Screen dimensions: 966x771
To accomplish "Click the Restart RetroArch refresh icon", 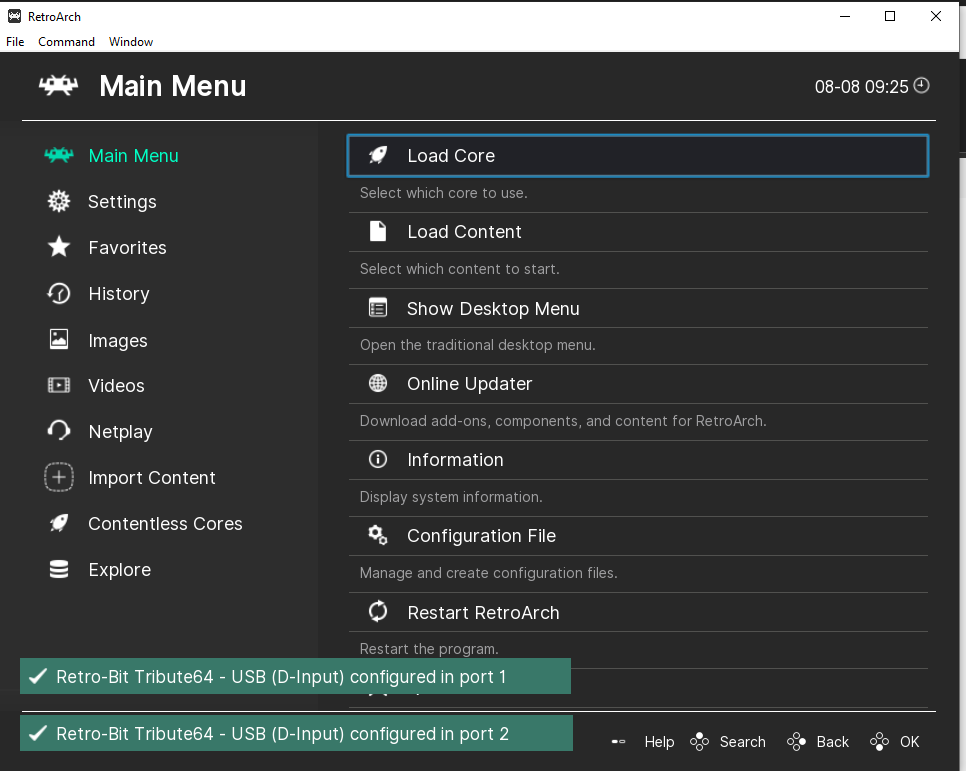I will [x=378, y=611].
